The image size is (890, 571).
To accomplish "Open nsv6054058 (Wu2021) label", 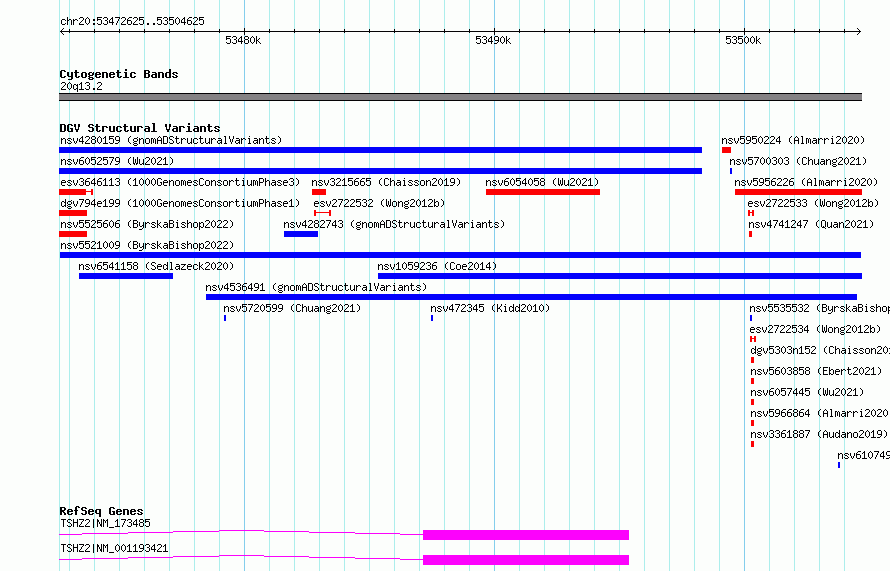I will [542, 182].
